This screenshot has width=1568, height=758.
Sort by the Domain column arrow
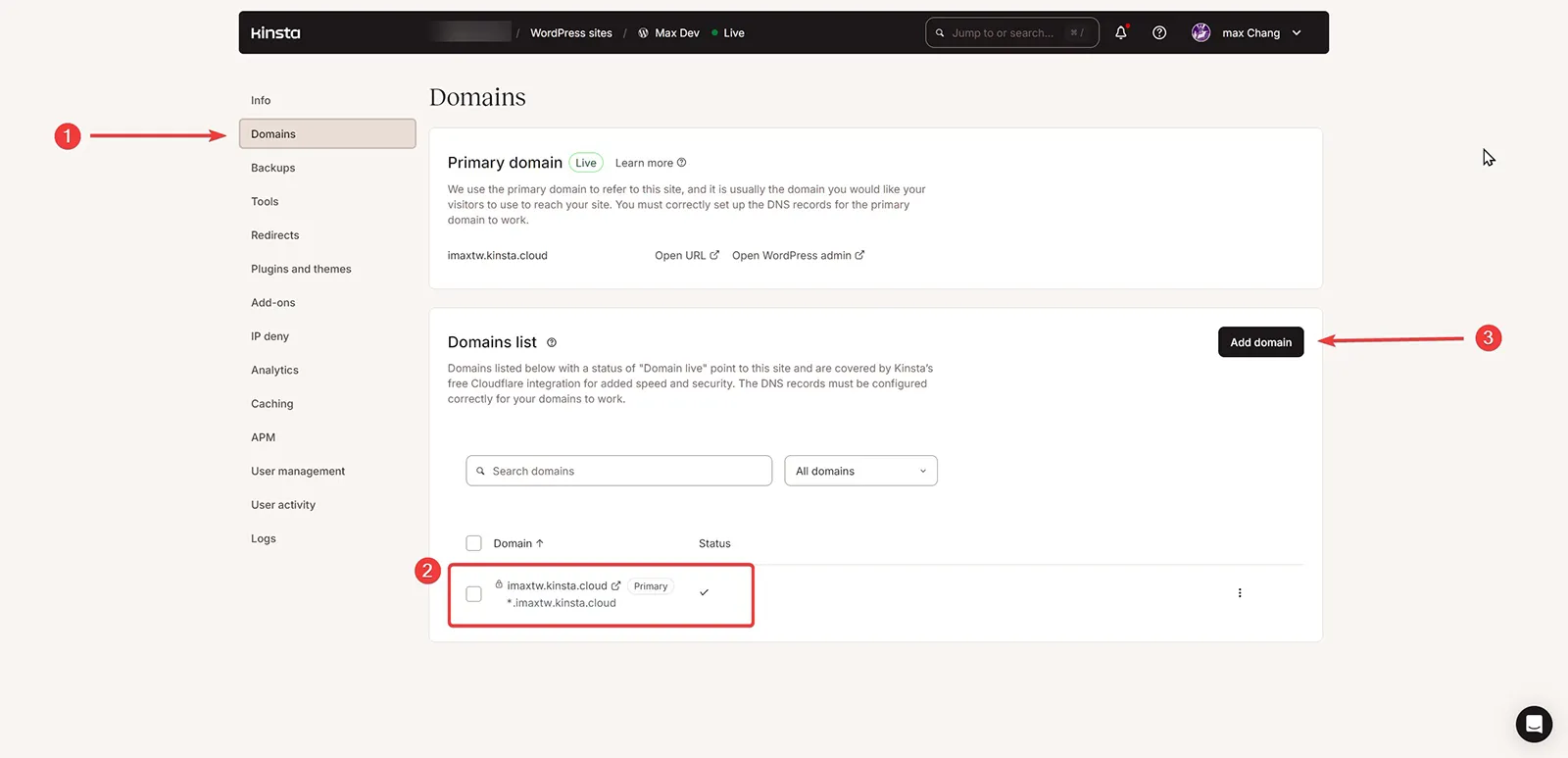point(540,543)
